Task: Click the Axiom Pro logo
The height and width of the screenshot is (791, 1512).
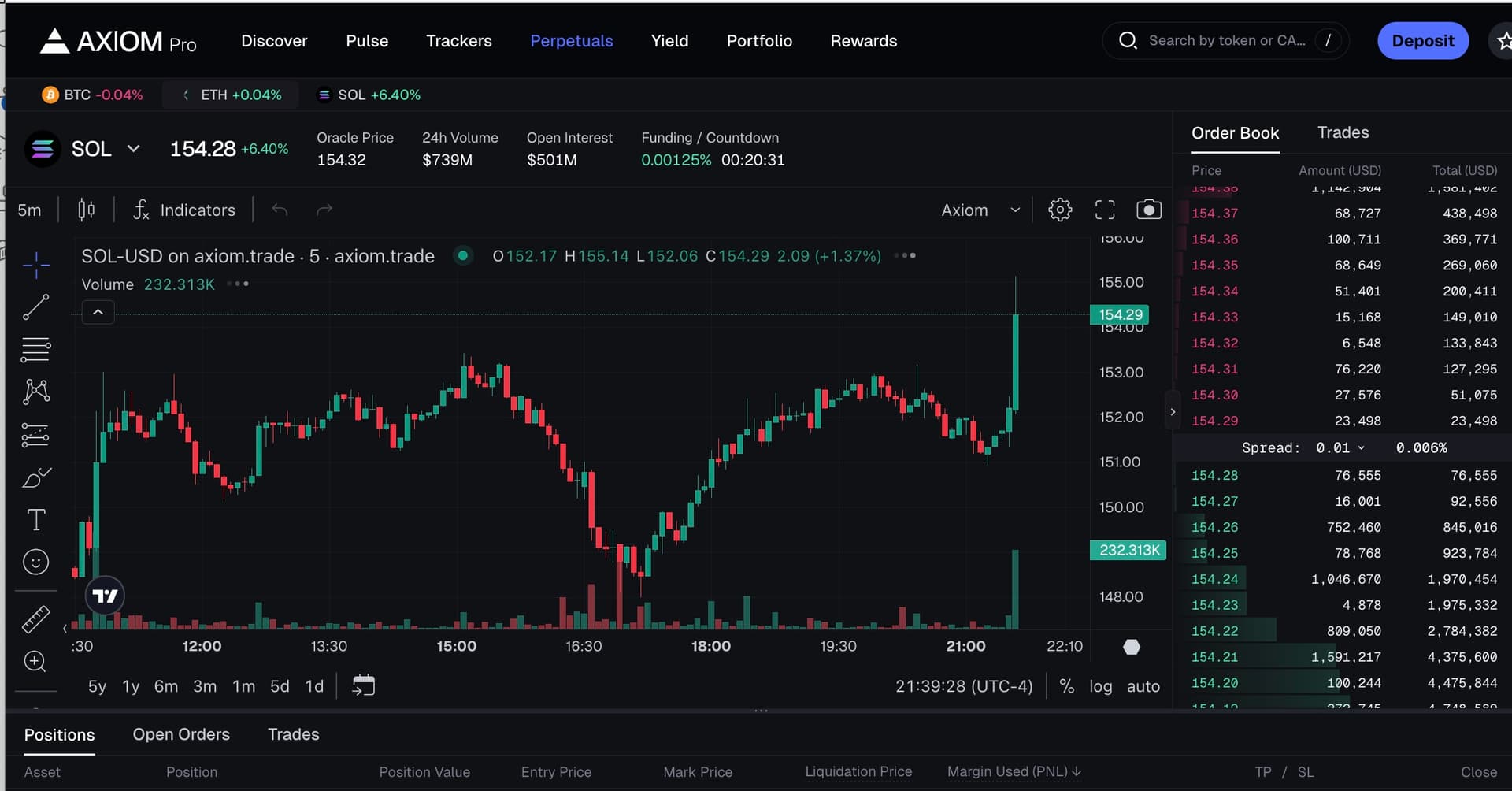Action: coord(118,41)
